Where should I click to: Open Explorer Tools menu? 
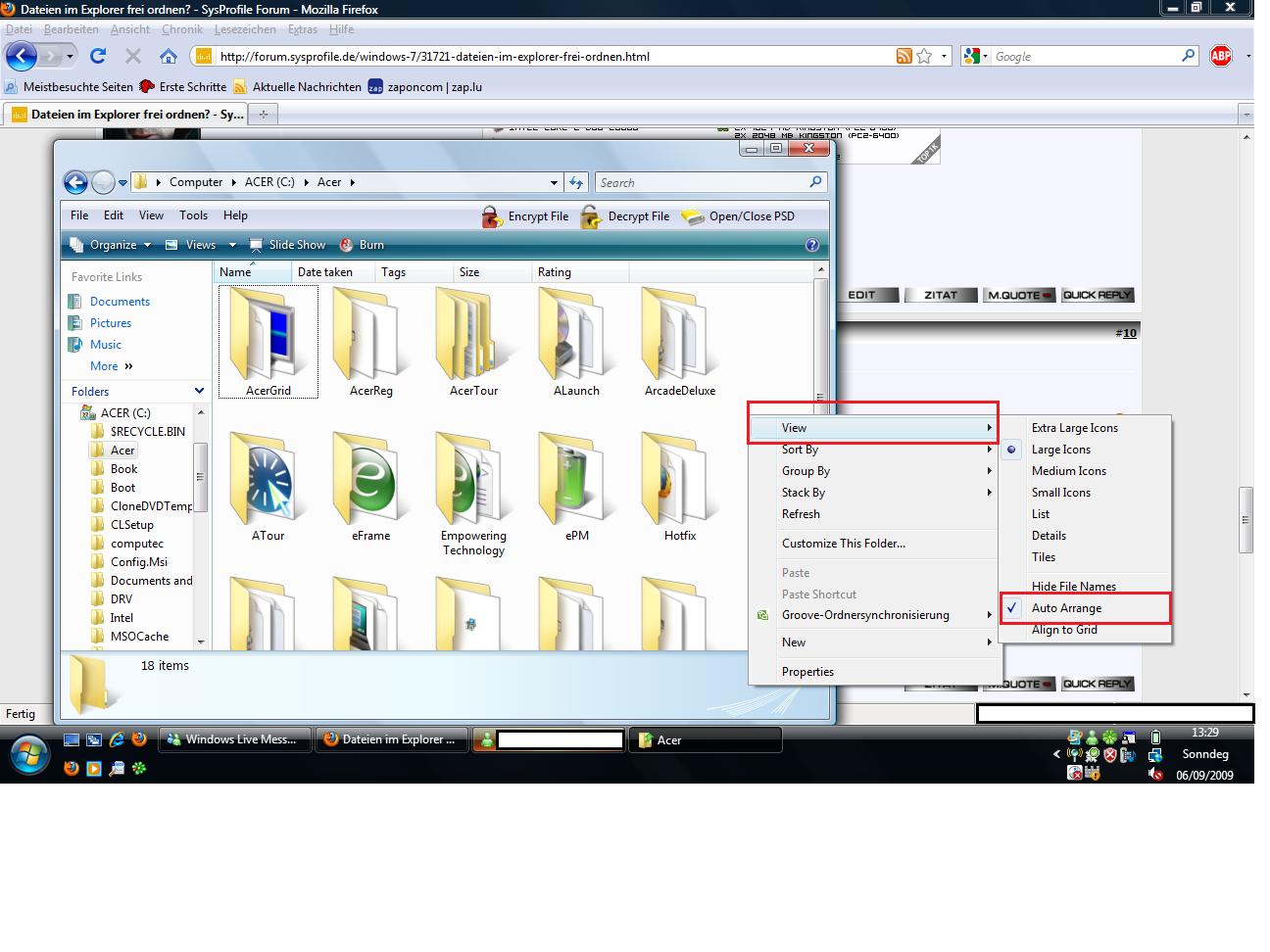click(x=193, y=215)
